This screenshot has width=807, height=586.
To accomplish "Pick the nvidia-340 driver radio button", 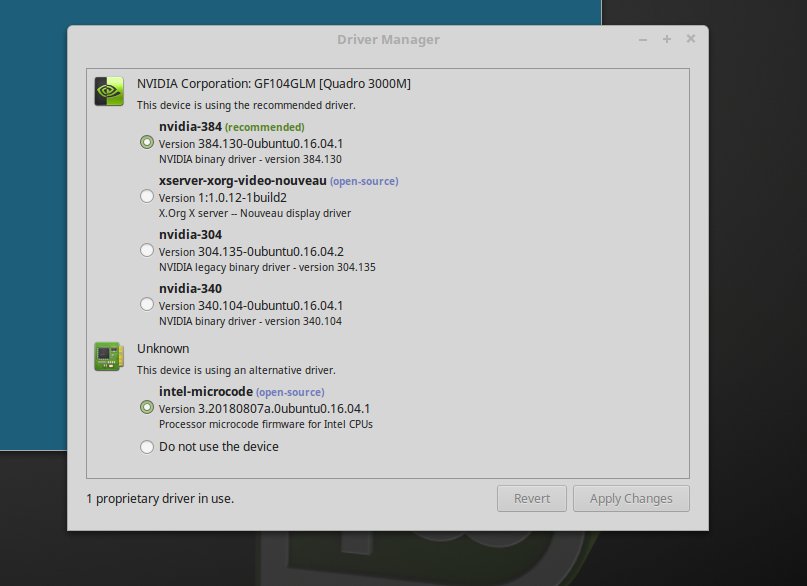I will pyautogui.click(x=147, y=305).
